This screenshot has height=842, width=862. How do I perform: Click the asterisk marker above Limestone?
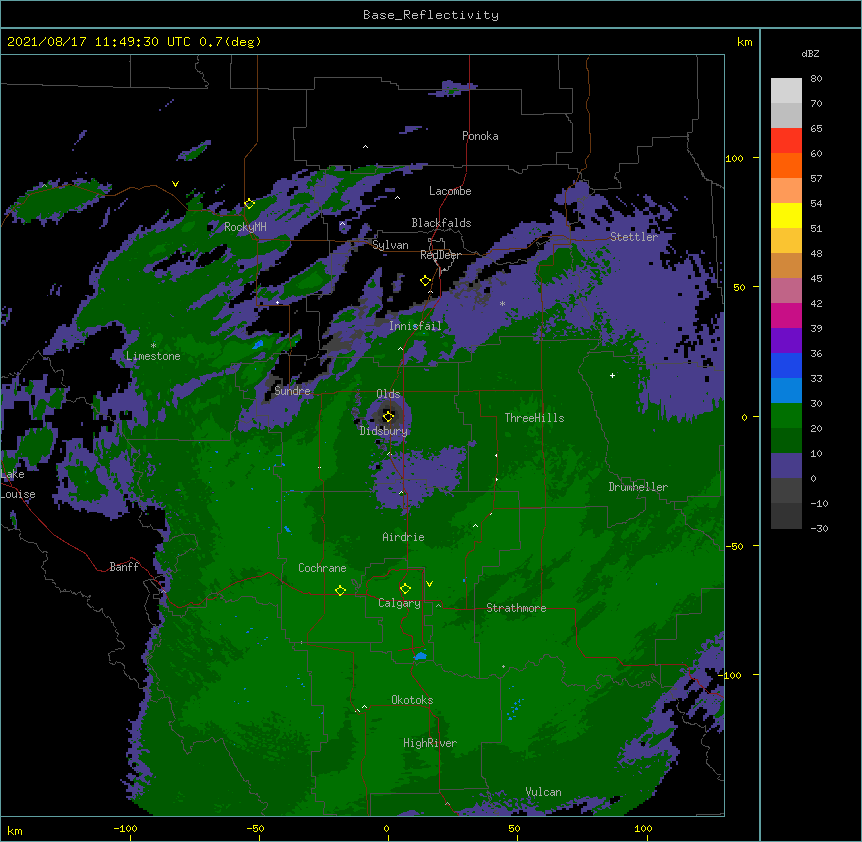153,346
